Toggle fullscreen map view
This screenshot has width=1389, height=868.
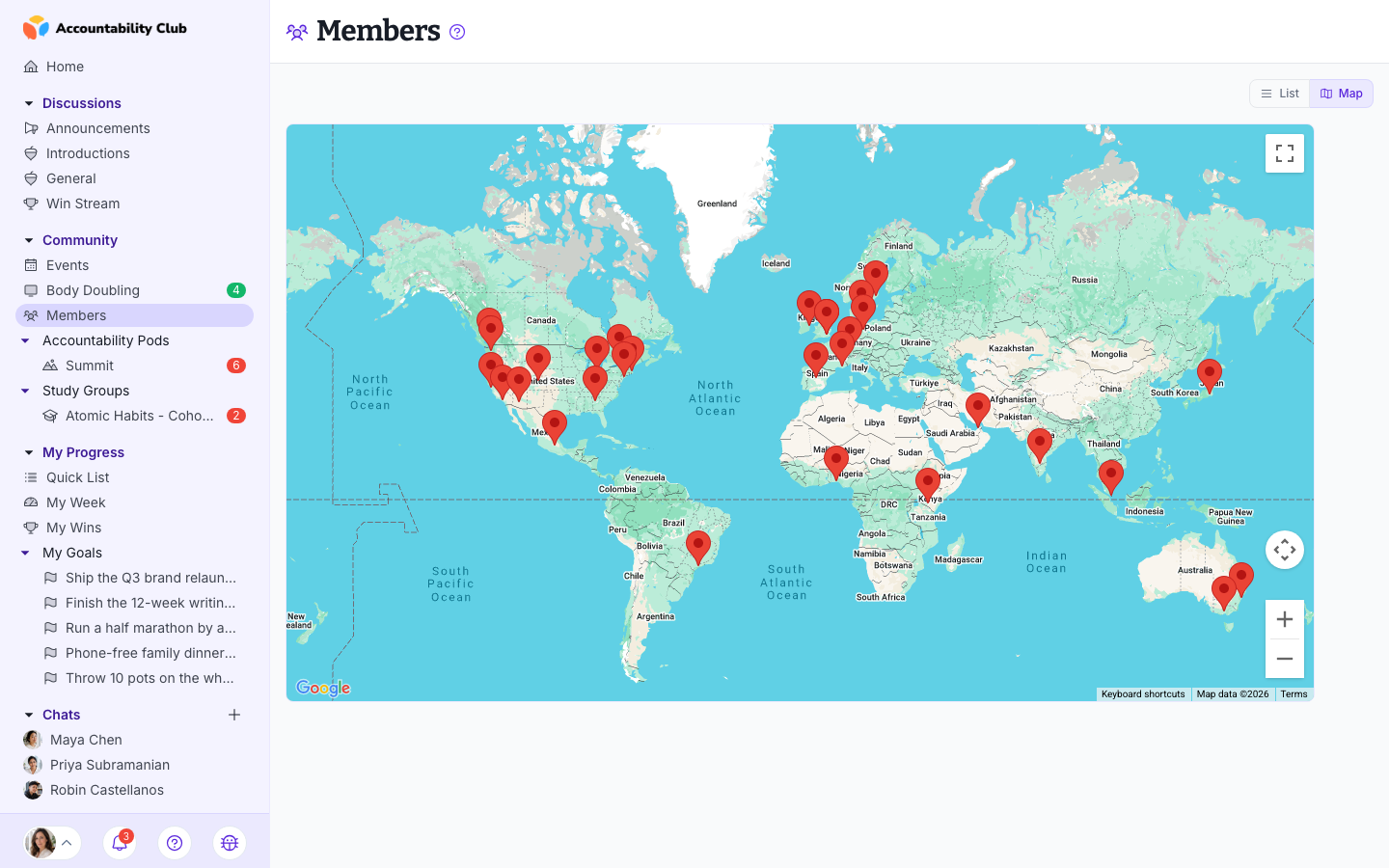(x=1285, y=153)
